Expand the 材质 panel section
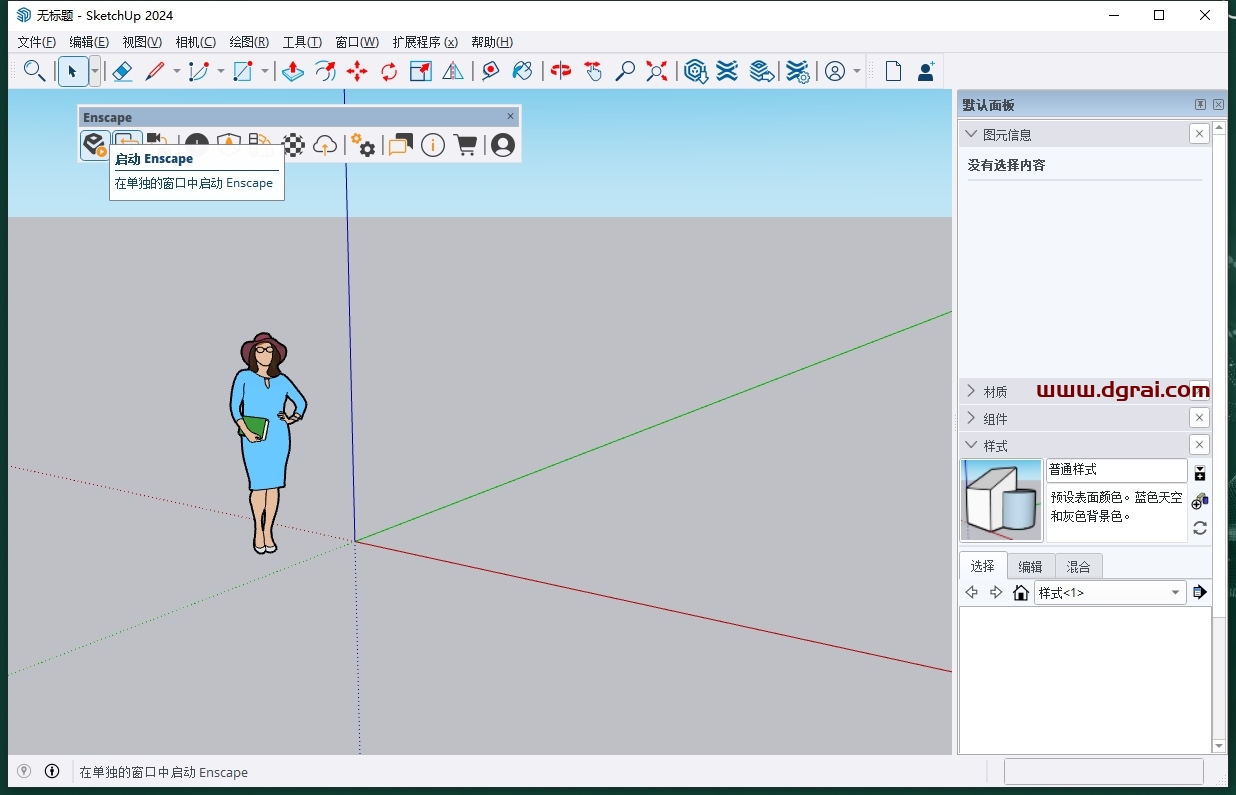 970,391
